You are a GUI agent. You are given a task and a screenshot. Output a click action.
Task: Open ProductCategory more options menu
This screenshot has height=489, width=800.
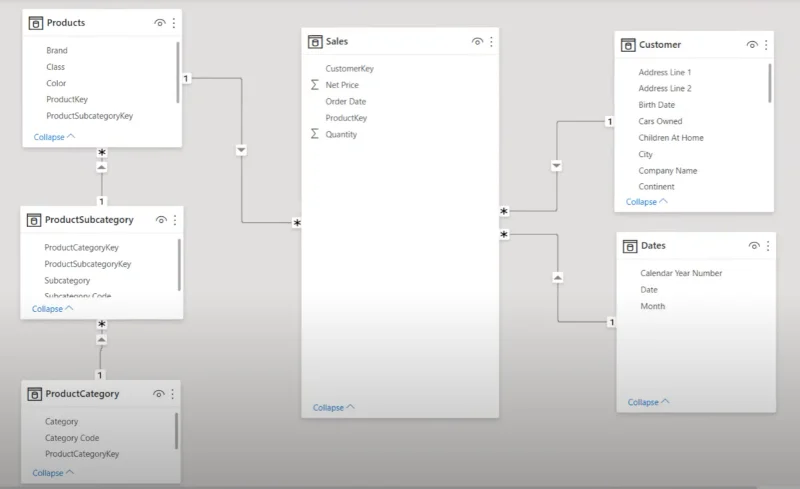click(x=172, y=394)
